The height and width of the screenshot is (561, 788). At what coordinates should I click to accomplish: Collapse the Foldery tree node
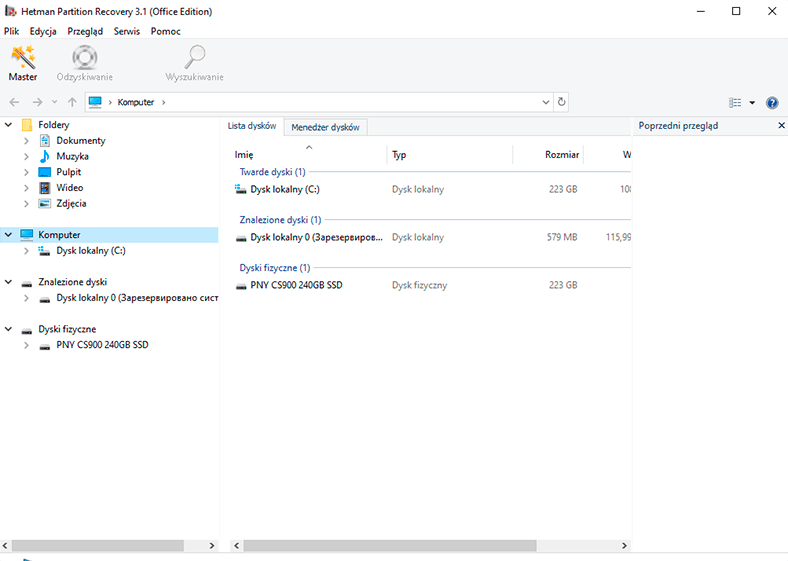[9, 125]
